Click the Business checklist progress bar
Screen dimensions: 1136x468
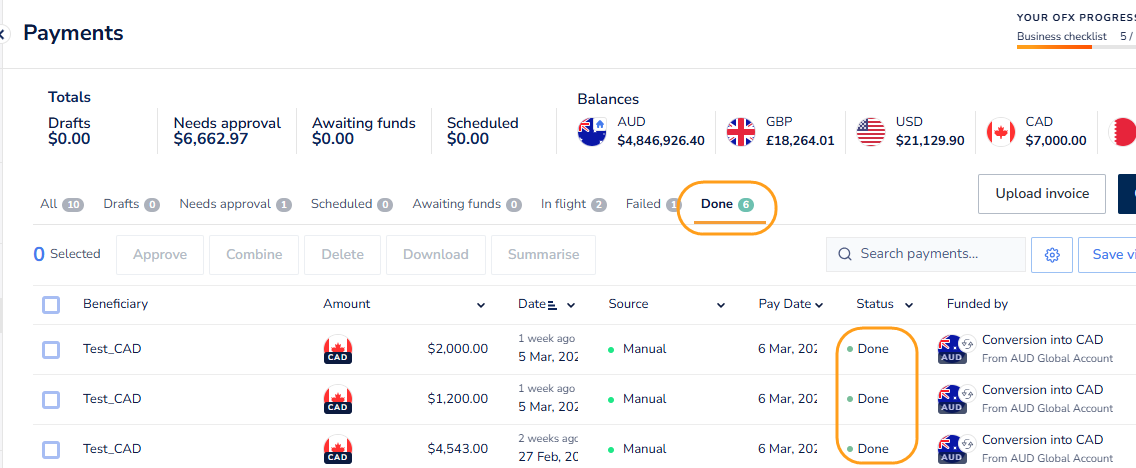tap(1076, 47)
